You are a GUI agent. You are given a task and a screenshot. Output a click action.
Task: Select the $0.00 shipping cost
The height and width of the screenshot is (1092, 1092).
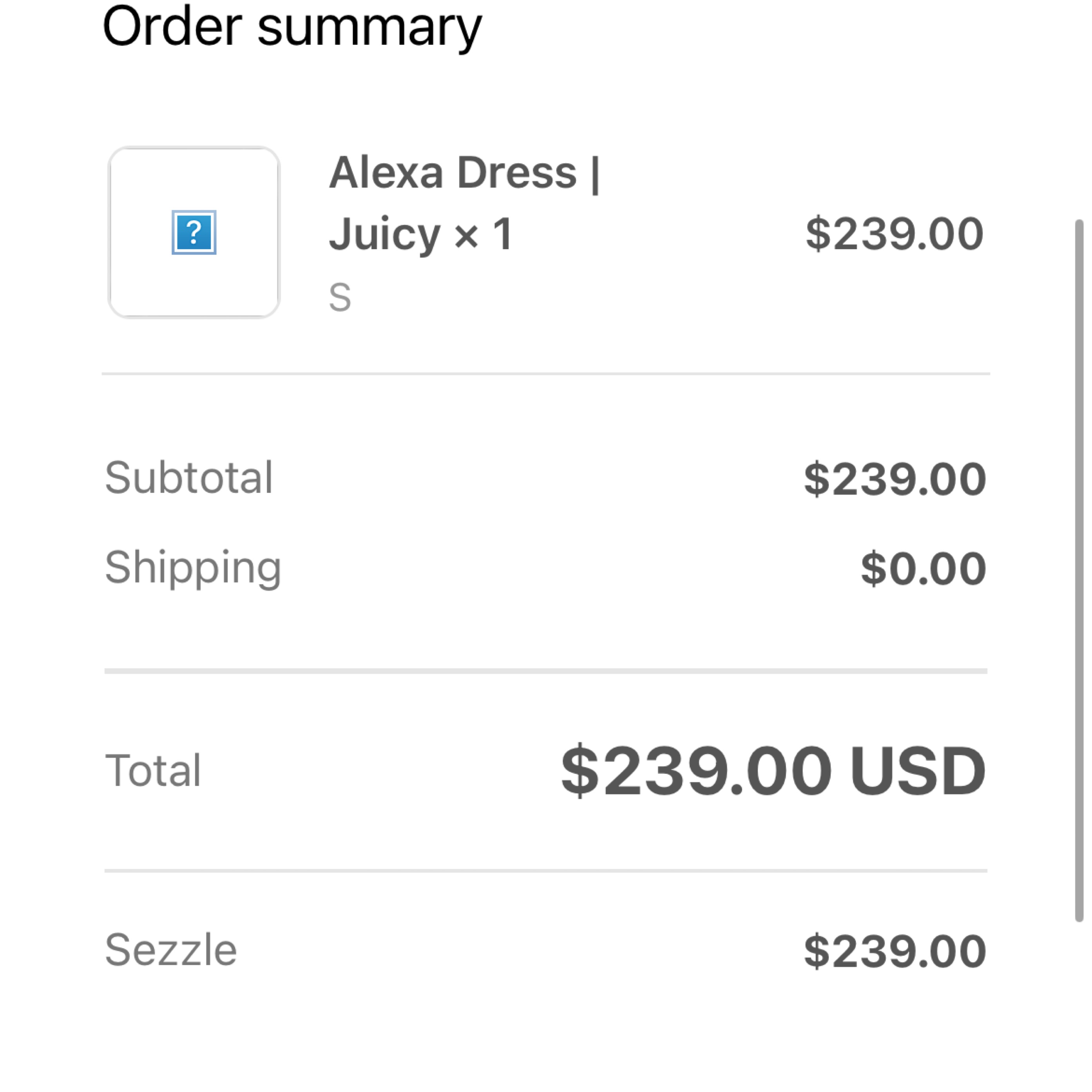pos(923,569)
